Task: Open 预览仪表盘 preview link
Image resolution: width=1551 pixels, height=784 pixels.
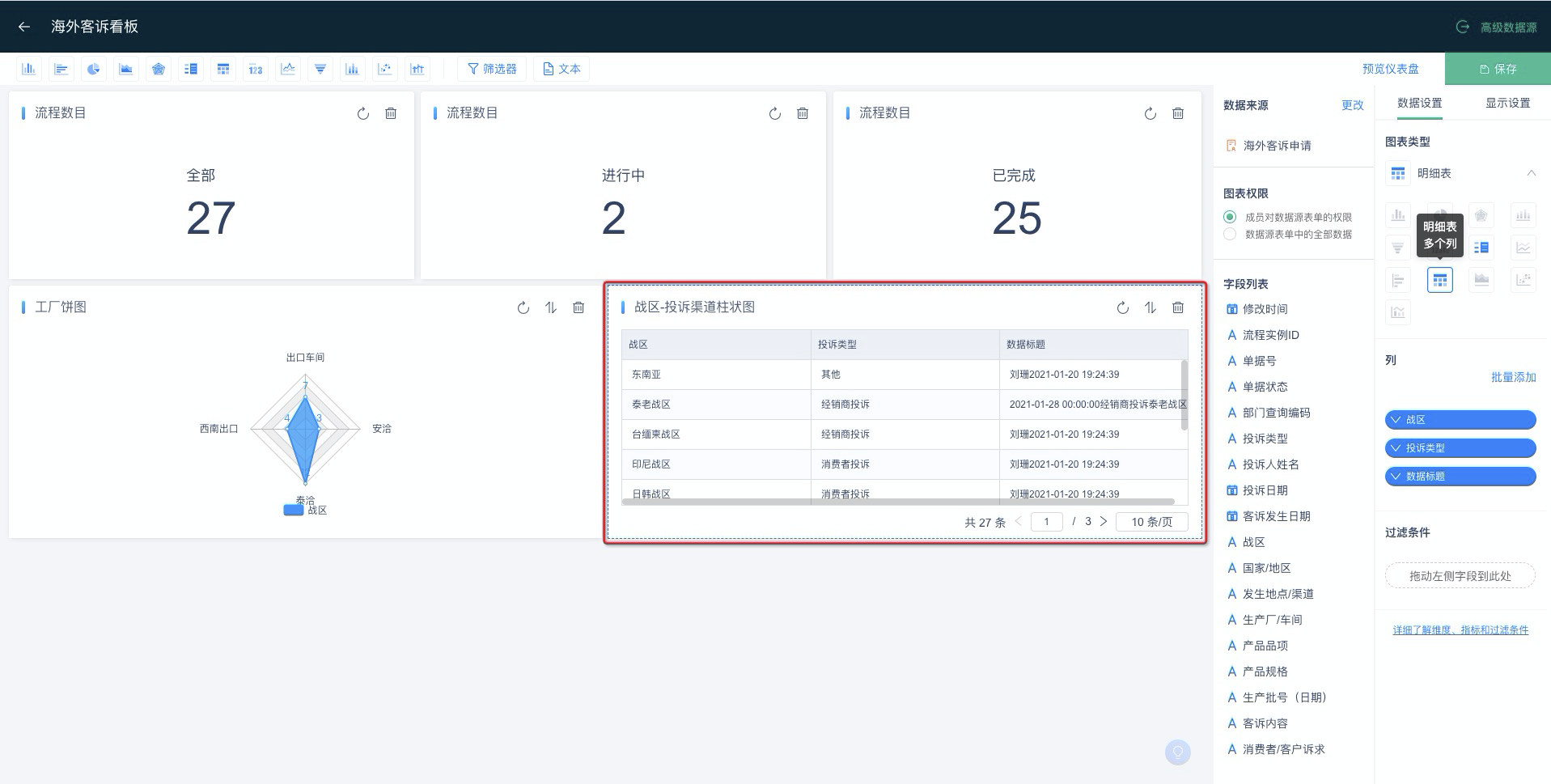Action: 1390,69
